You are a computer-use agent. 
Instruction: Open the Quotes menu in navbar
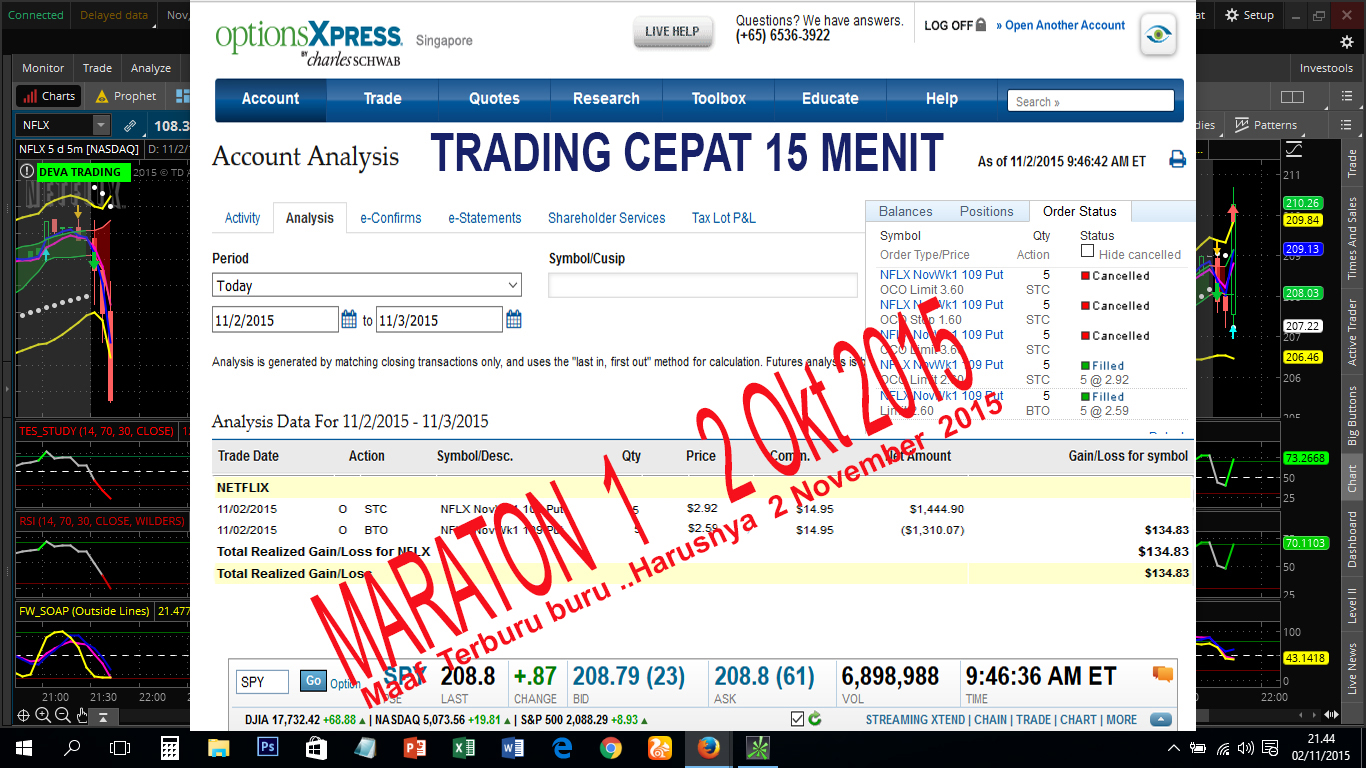tap(494, 99)
